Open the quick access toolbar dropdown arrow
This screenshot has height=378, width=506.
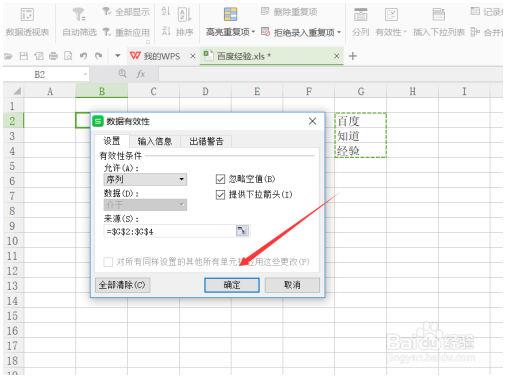click(x=117, y=56)
